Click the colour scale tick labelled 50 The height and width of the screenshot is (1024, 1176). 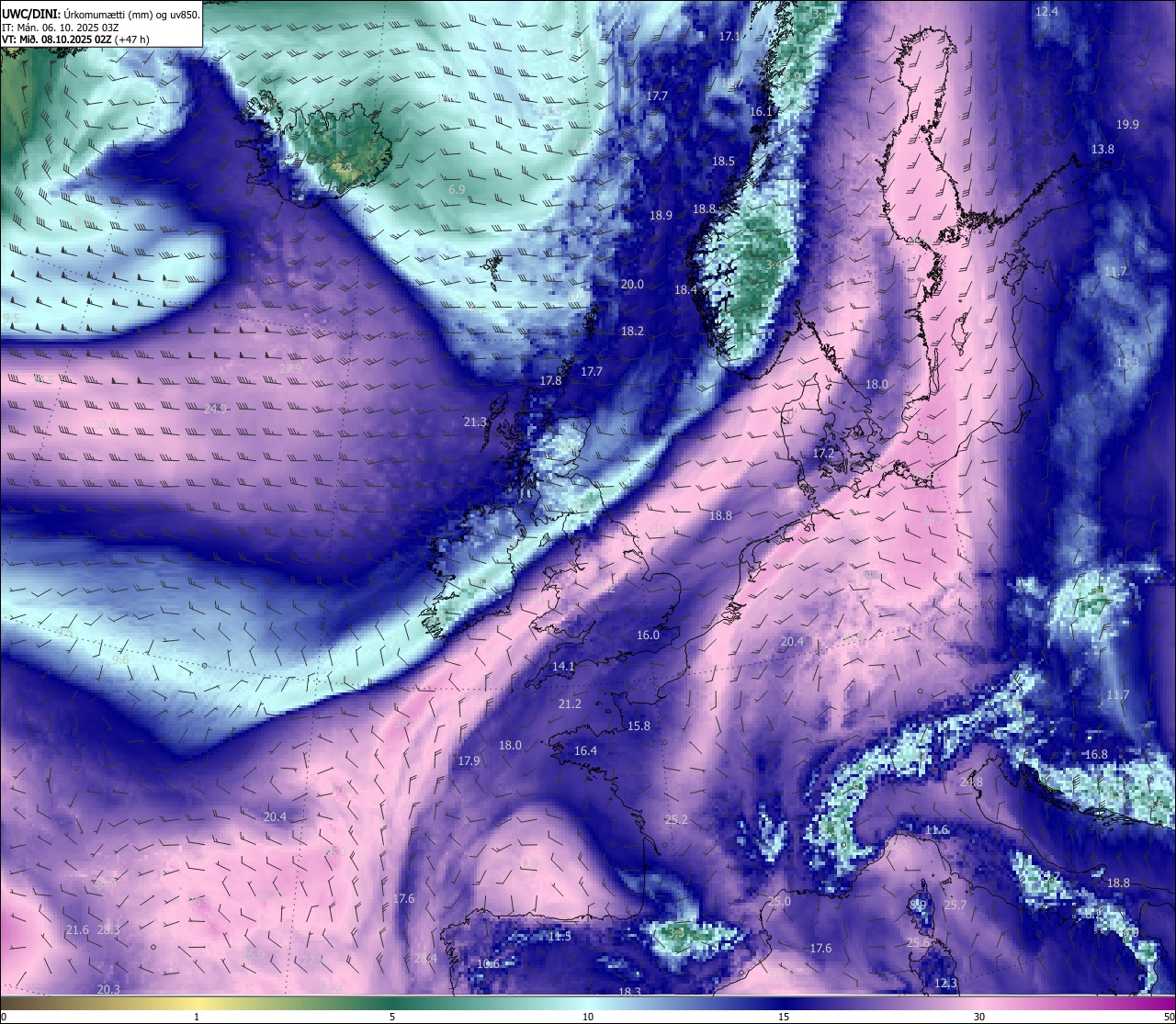(x=1169, y=1017)
